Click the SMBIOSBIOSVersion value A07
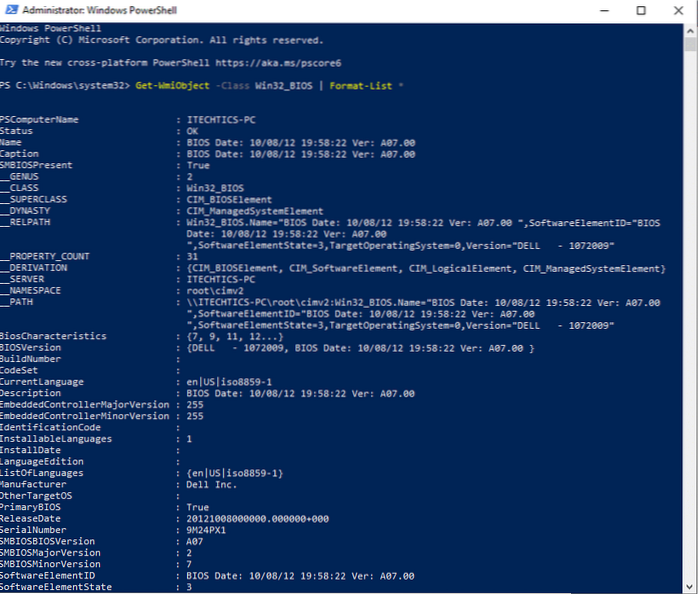Viewport: 698px width, 594px height. coord(196,543)
